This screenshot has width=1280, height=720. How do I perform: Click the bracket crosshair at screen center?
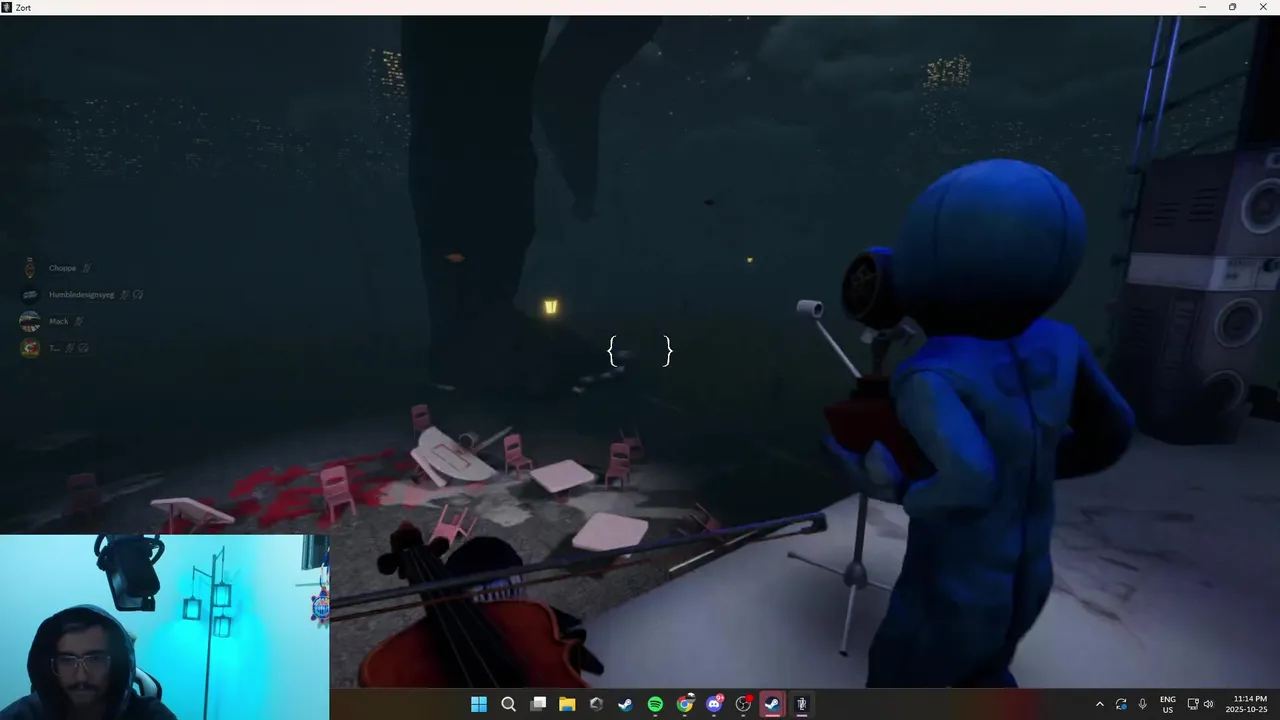(640, 350)
